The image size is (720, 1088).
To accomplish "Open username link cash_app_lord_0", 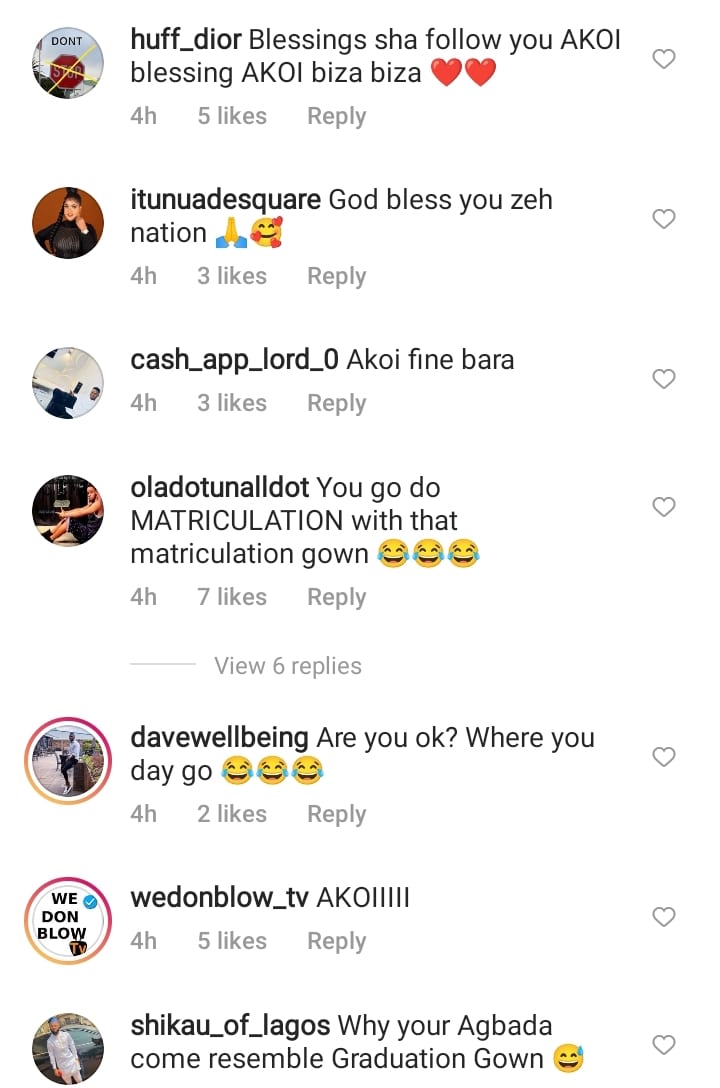I will point(235,360).
